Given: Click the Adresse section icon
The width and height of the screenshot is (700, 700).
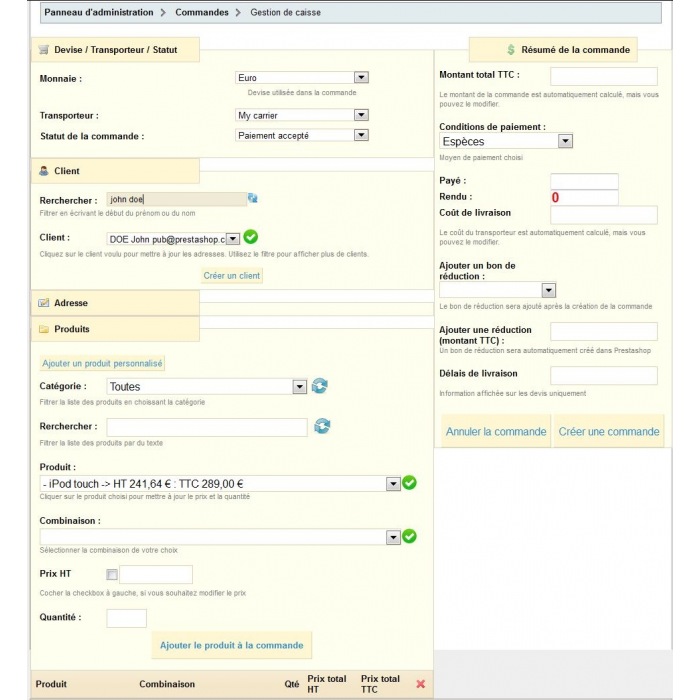Looking at the screenshot, I should coord(44,303).
